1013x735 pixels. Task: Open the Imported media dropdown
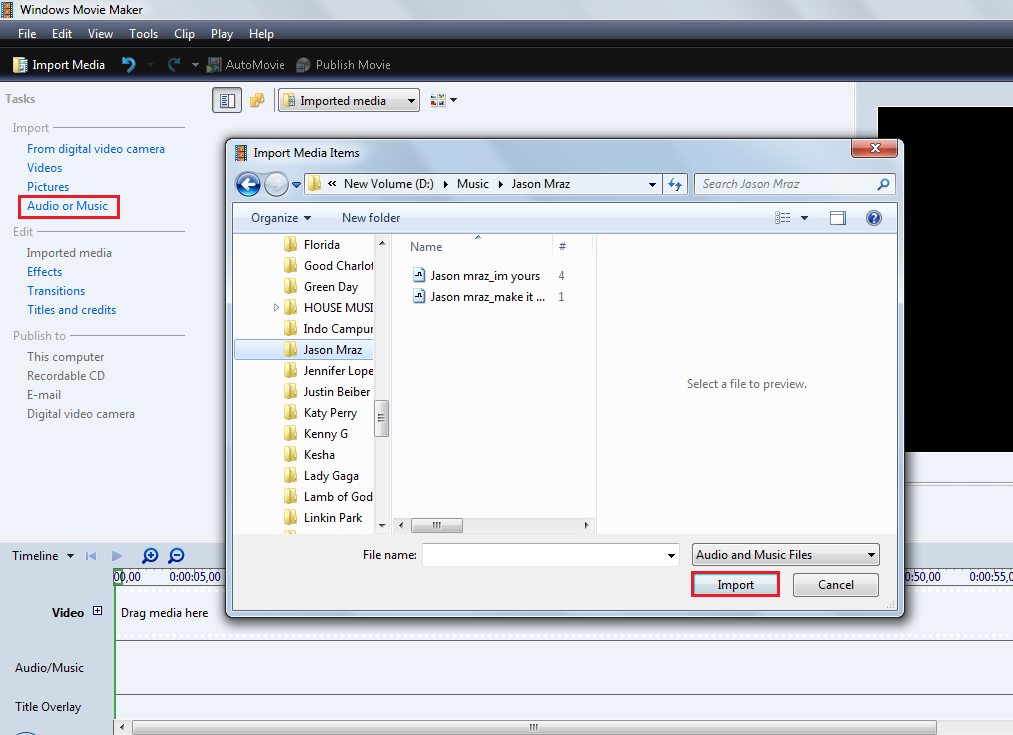[349, 100]
